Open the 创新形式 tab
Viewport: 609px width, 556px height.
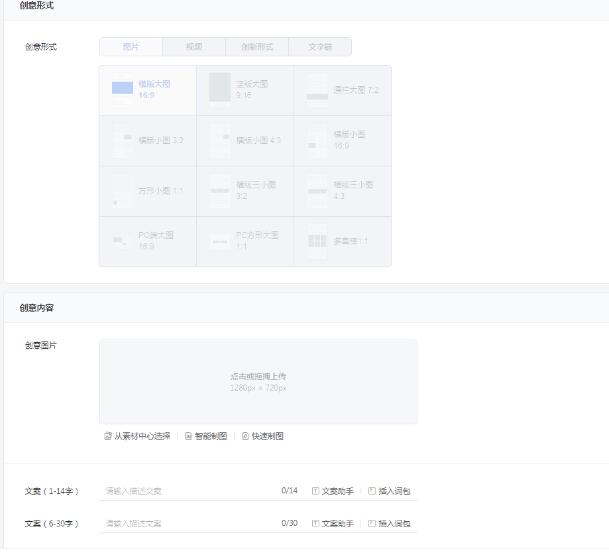(257, 47)
